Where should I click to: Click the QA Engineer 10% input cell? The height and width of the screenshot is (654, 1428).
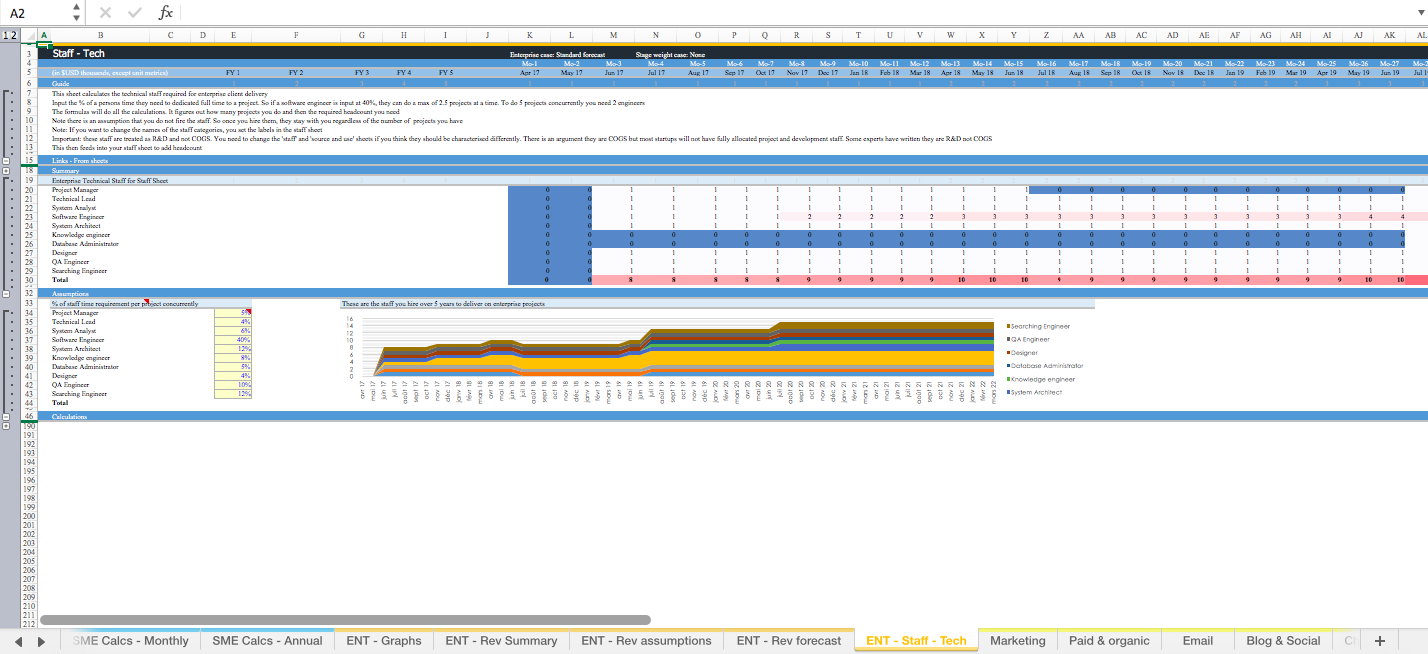tap(233, 385)
